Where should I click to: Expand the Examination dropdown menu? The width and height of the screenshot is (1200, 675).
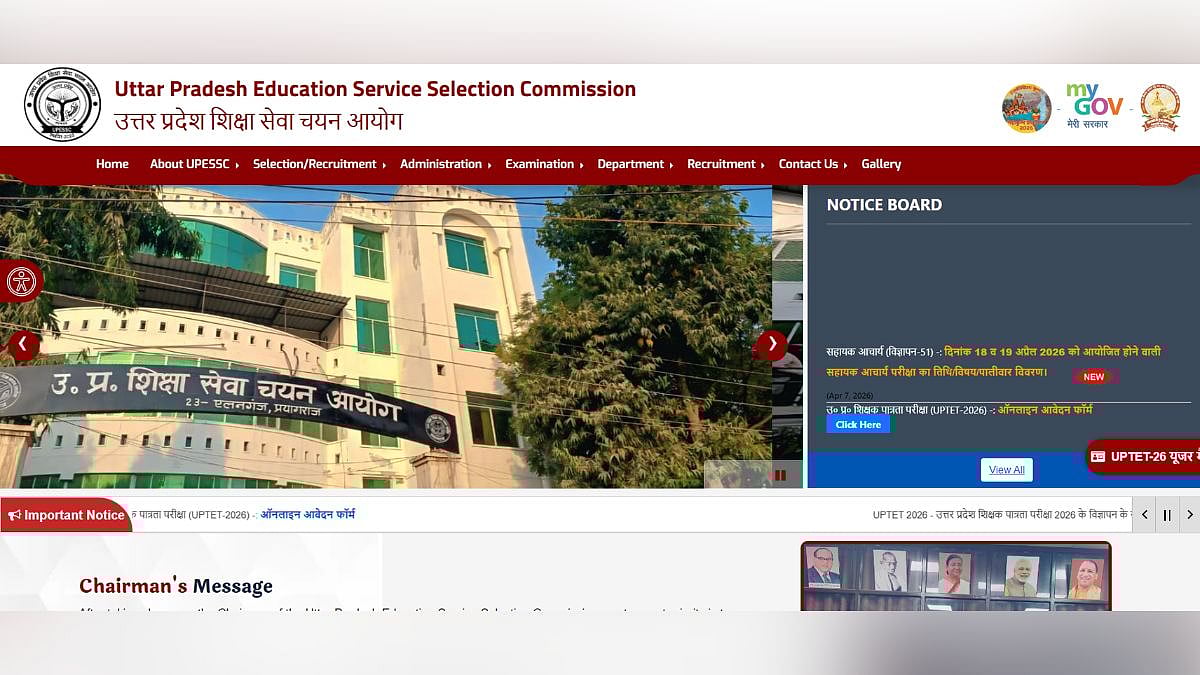[543, 164]
